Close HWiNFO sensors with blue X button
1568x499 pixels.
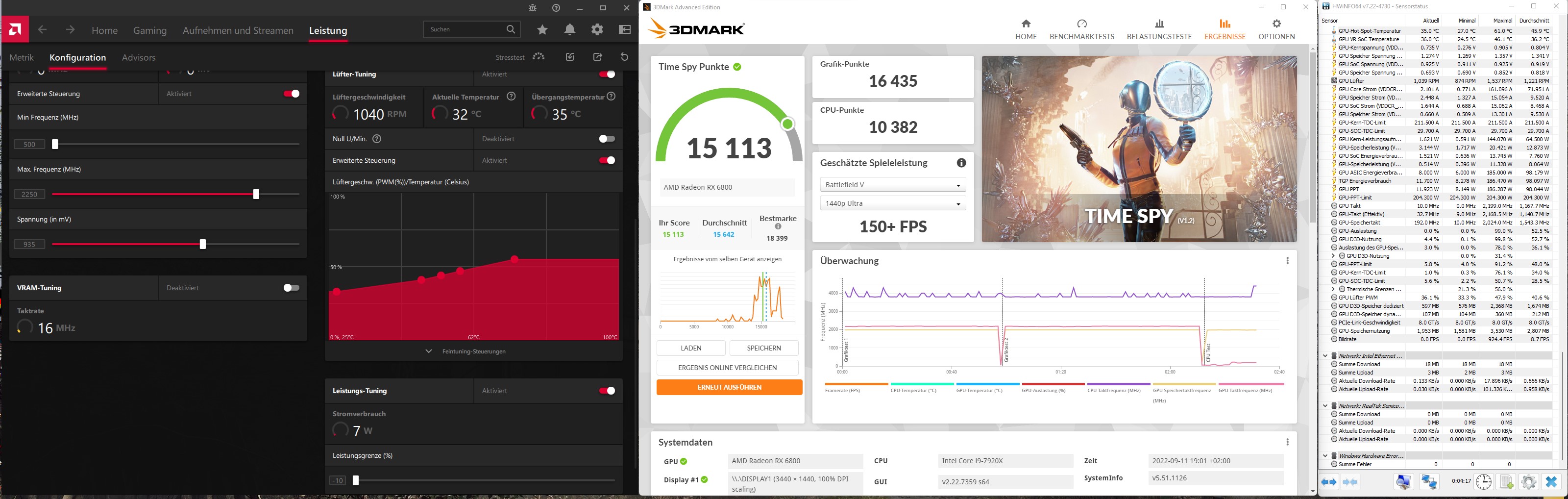(1551, 482)
